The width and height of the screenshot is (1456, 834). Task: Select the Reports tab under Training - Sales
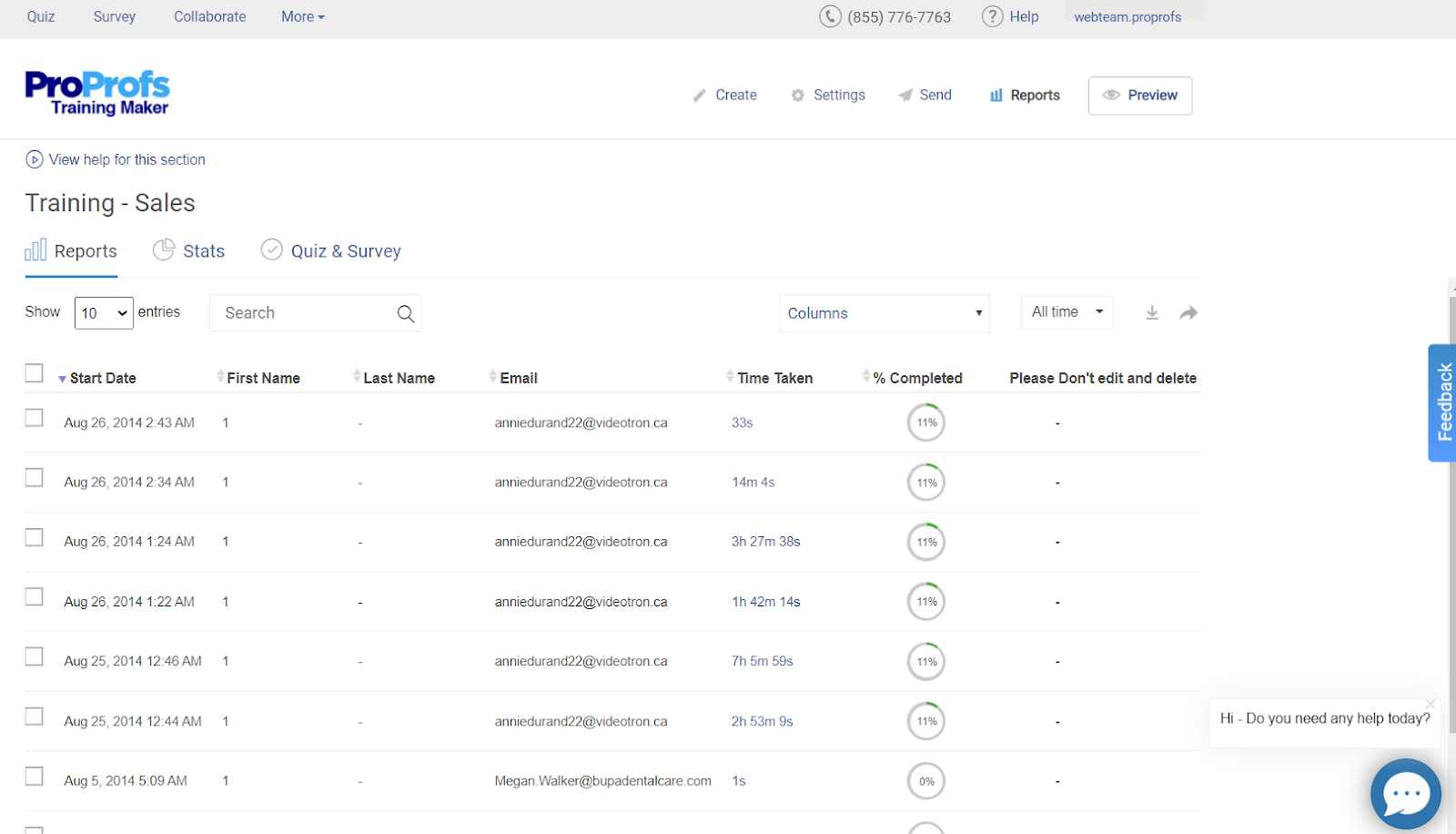[x=71, y=250]
